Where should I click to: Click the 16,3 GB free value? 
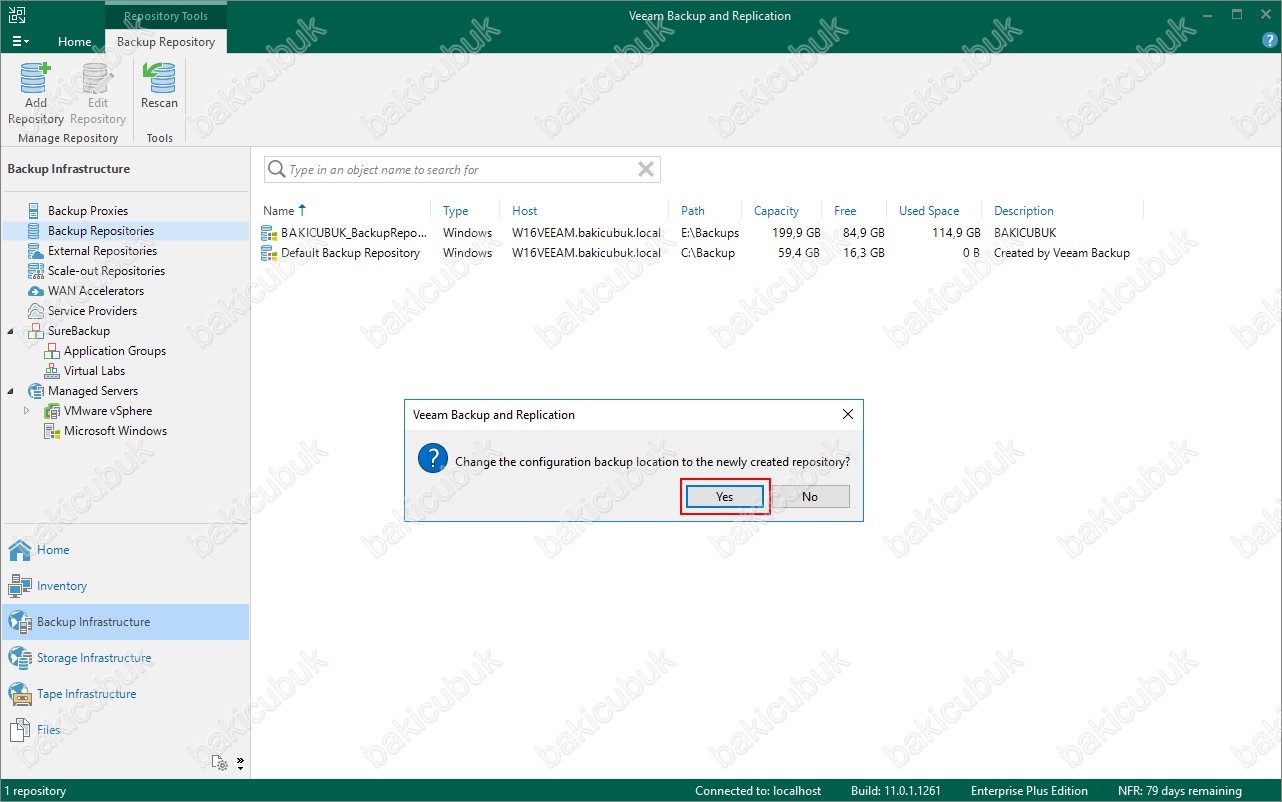864,253
